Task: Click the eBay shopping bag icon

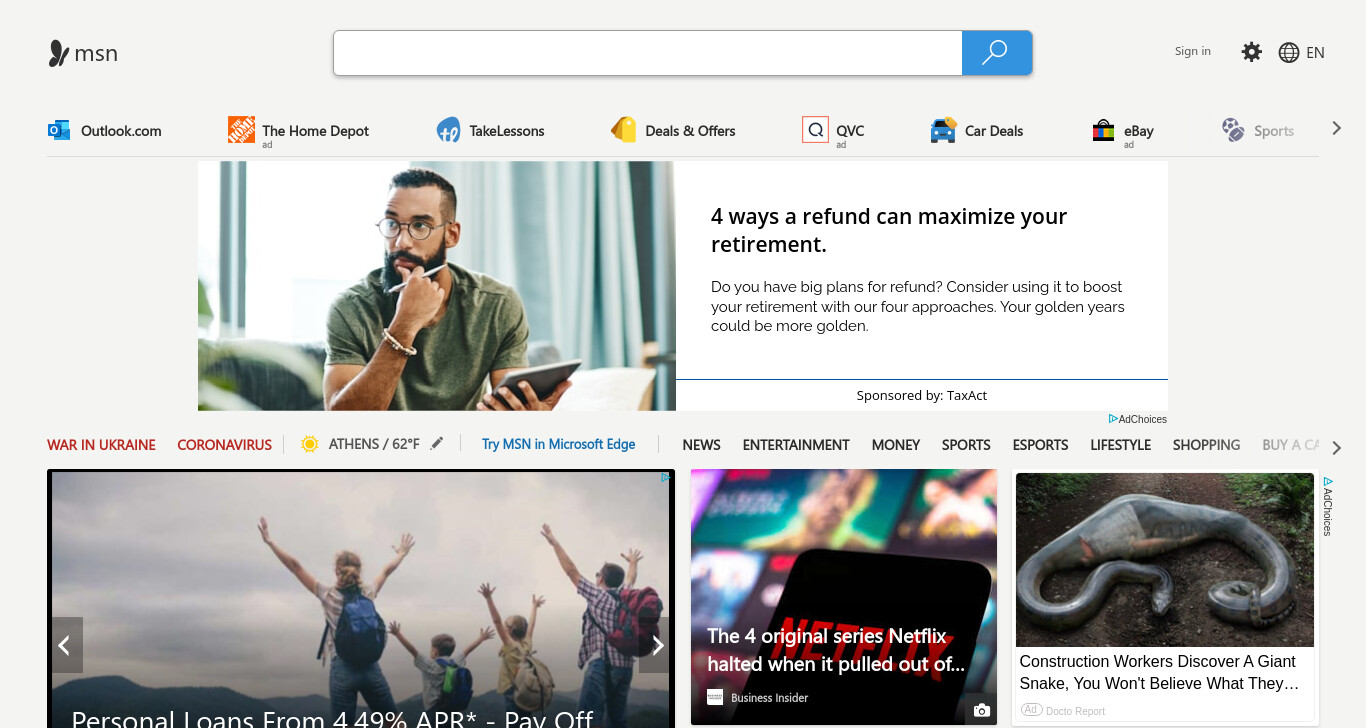Action: point(1103,130)
